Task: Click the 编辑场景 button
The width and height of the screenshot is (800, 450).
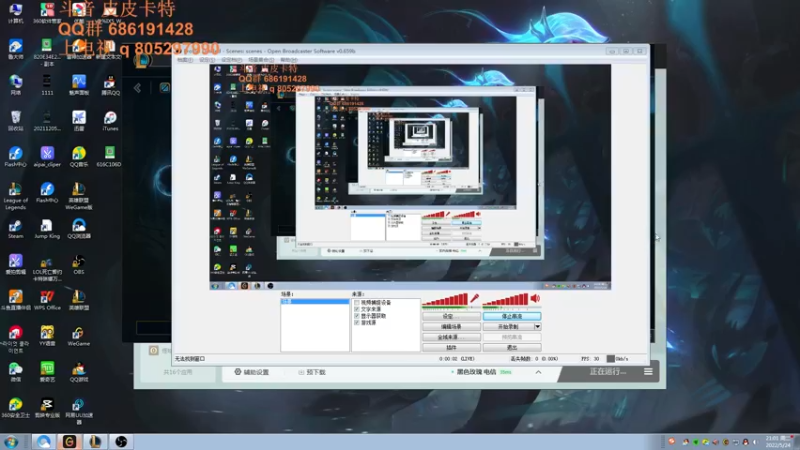Action: [451, 327]
